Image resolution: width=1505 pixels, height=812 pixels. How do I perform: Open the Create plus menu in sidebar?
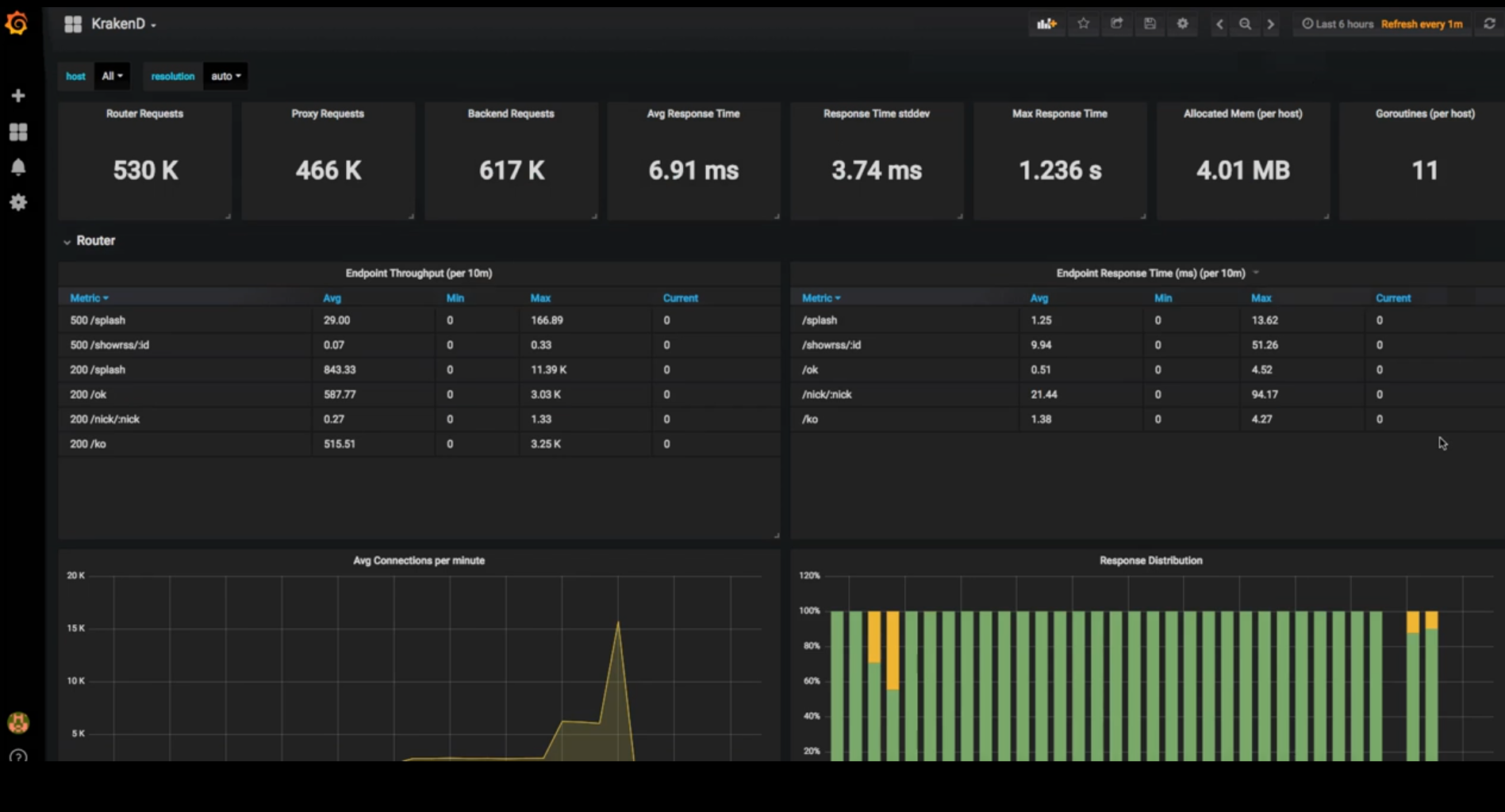coord(18,96)
